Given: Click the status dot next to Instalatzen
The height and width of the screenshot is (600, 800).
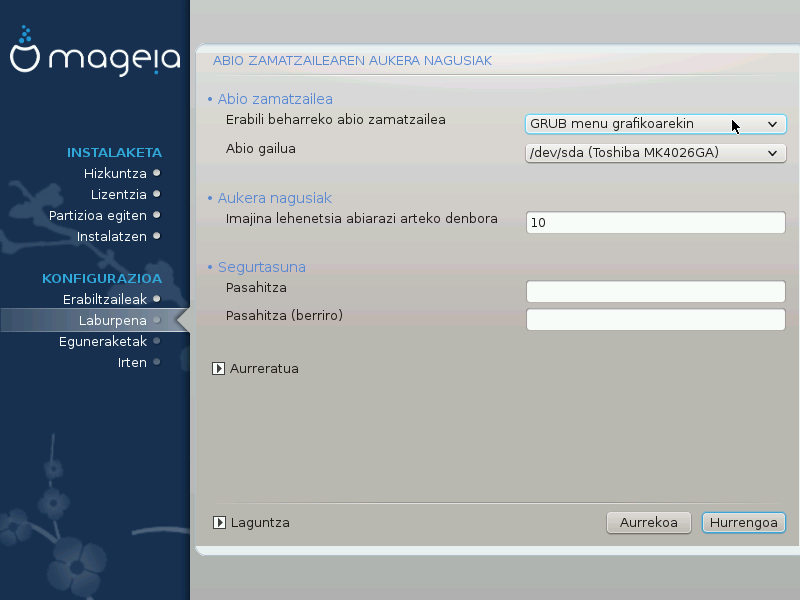Looking at the screenshot, I should pyautogui.click(x=157, y=236).
